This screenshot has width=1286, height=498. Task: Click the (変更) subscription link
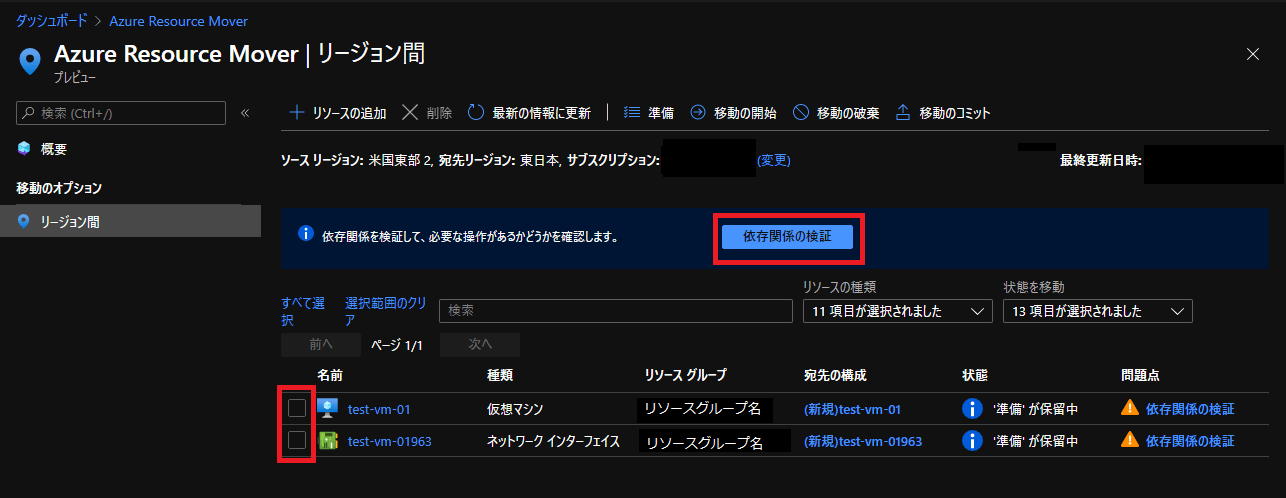click(x=774, y=160)
